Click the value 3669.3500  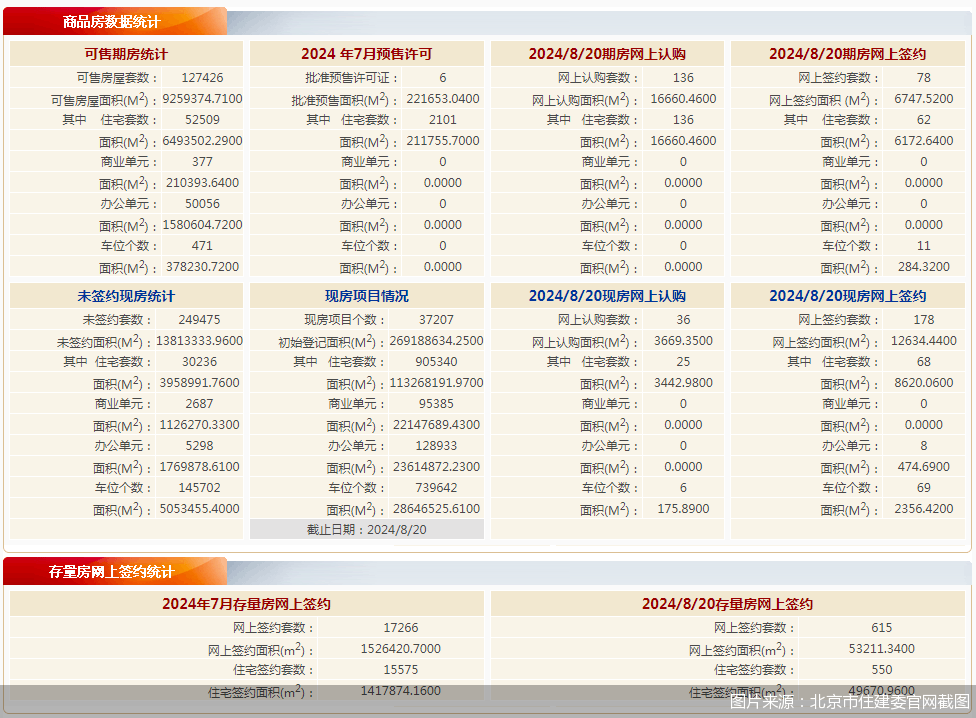[x=683, y=341]
